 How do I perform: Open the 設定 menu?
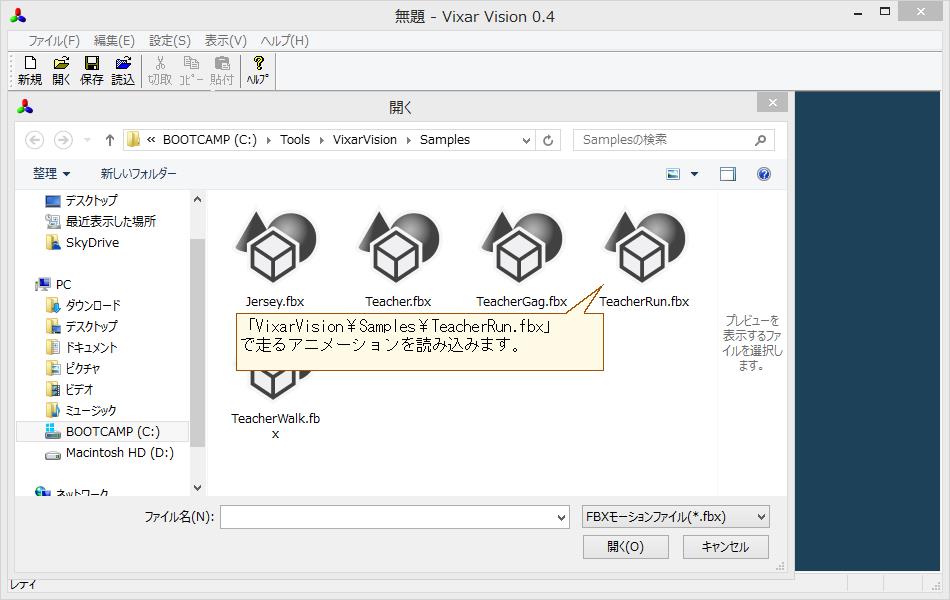click(x=167, y=40)
